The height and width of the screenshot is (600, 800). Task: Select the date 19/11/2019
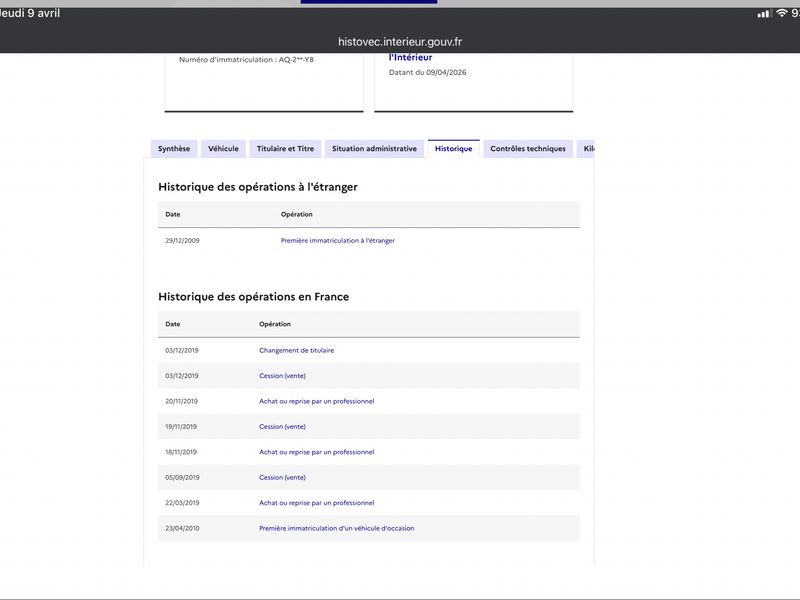click(181, 427)
